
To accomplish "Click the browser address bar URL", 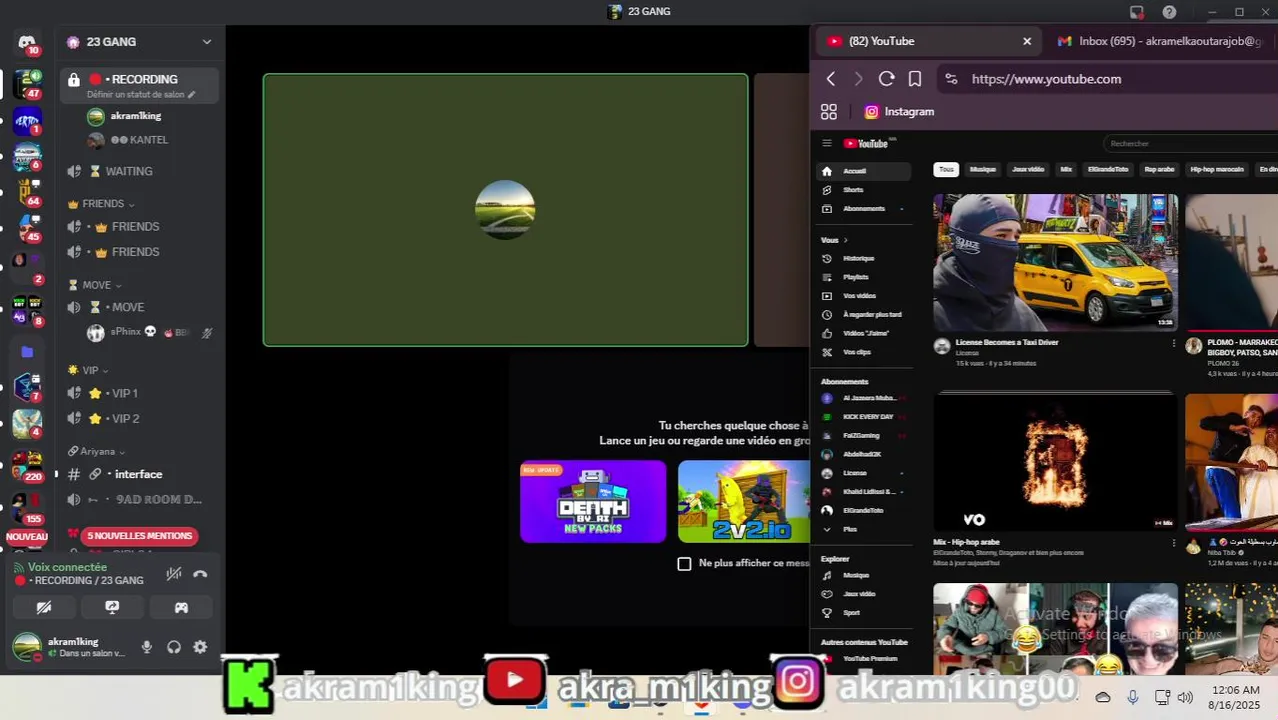I will pyautogui.click(x=1046, y=79).
